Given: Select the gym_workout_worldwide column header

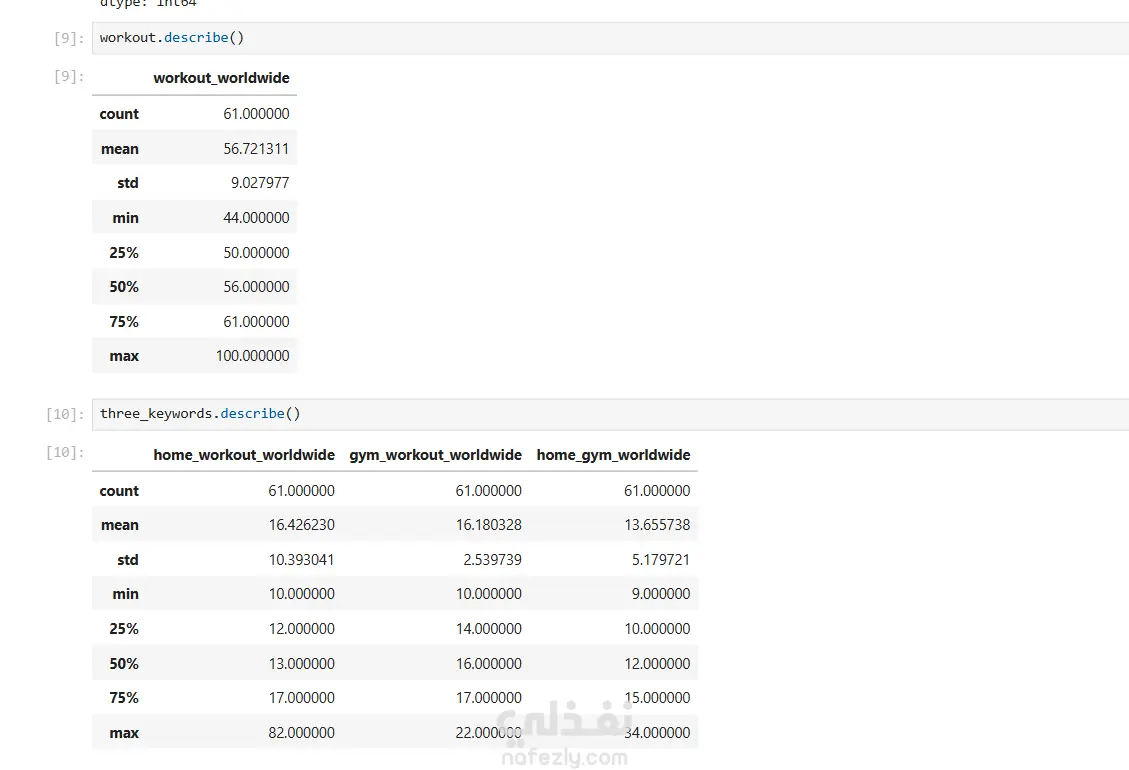Looking at the screenshot, I should tap(435, 455).
